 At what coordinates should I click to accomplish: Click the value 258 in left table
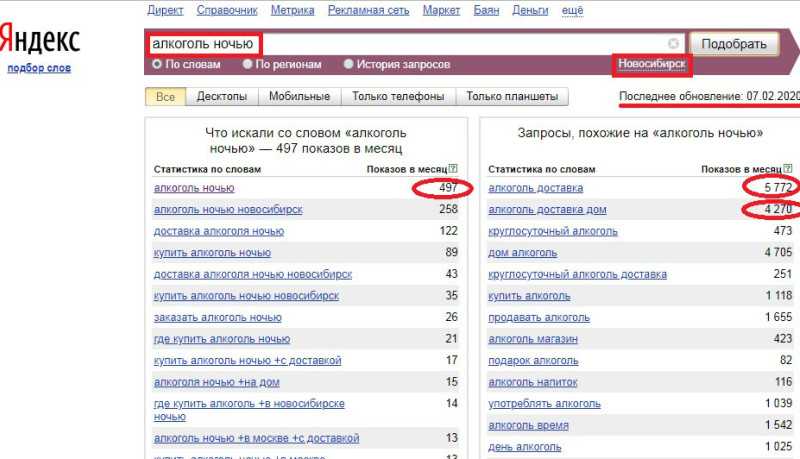coord(448,209)
